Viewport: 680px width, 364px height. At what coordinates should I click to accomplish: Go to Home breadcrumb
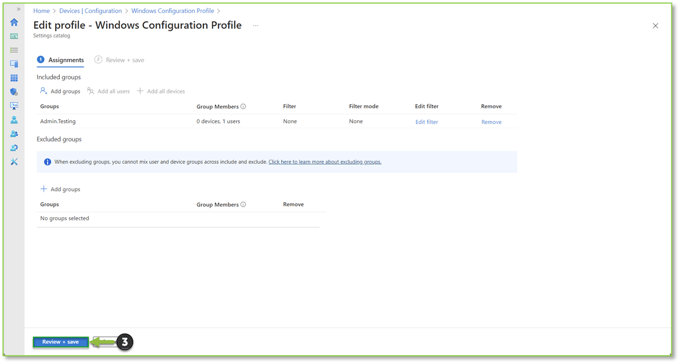point(41,11)
